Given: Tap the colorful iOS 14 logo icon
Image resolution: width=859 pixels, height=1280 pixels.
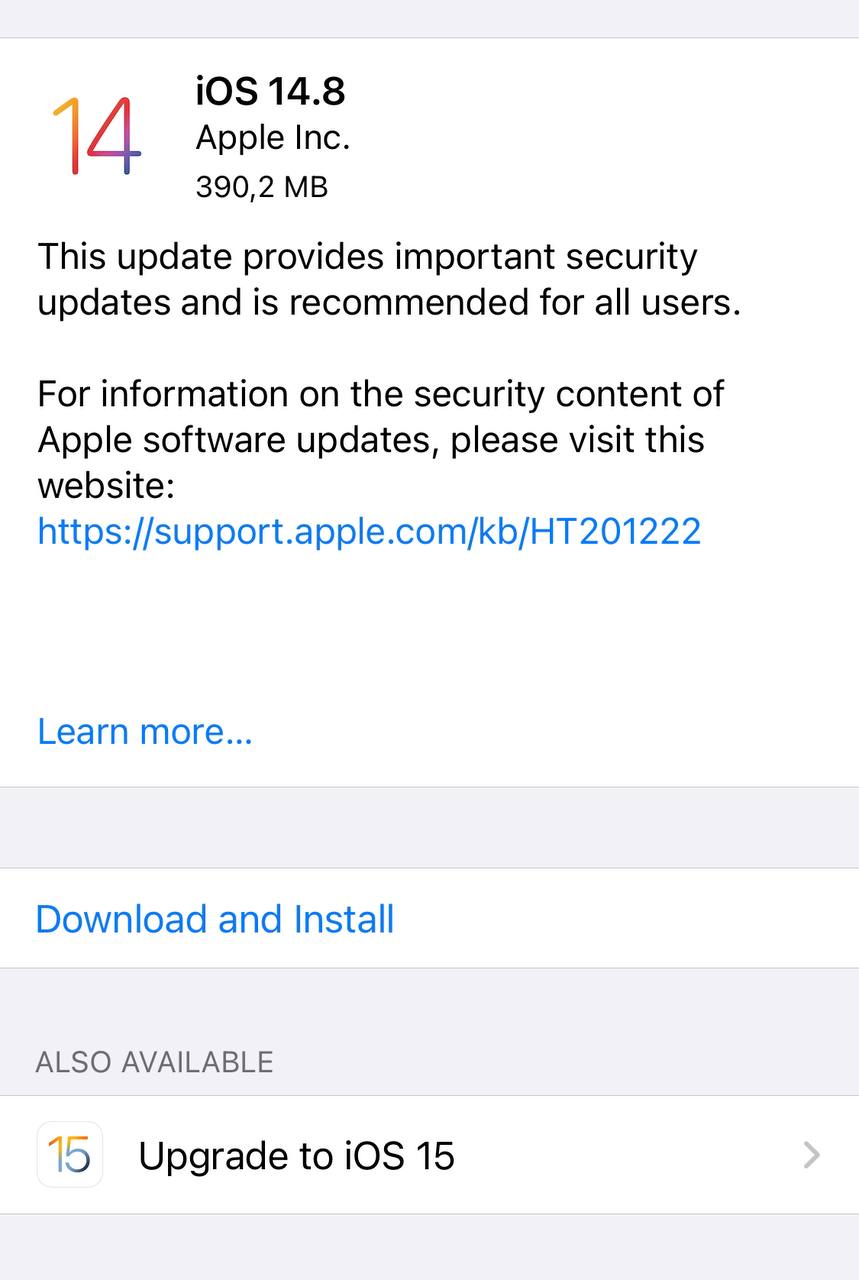Looking at the screenshot, I should [x=96, y=136].
